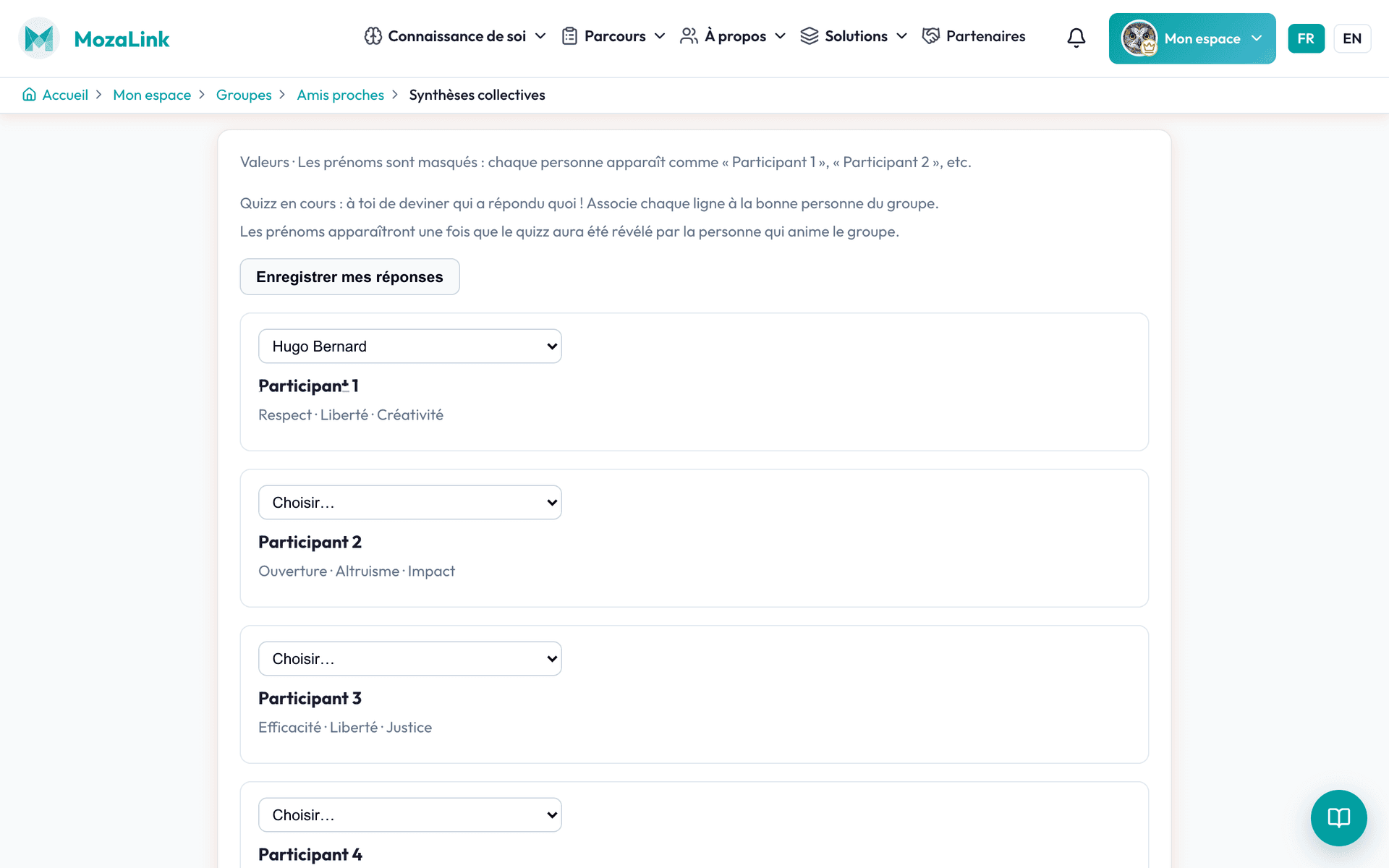Open Mon espace breadcrumb link

(x=152, y=95)
